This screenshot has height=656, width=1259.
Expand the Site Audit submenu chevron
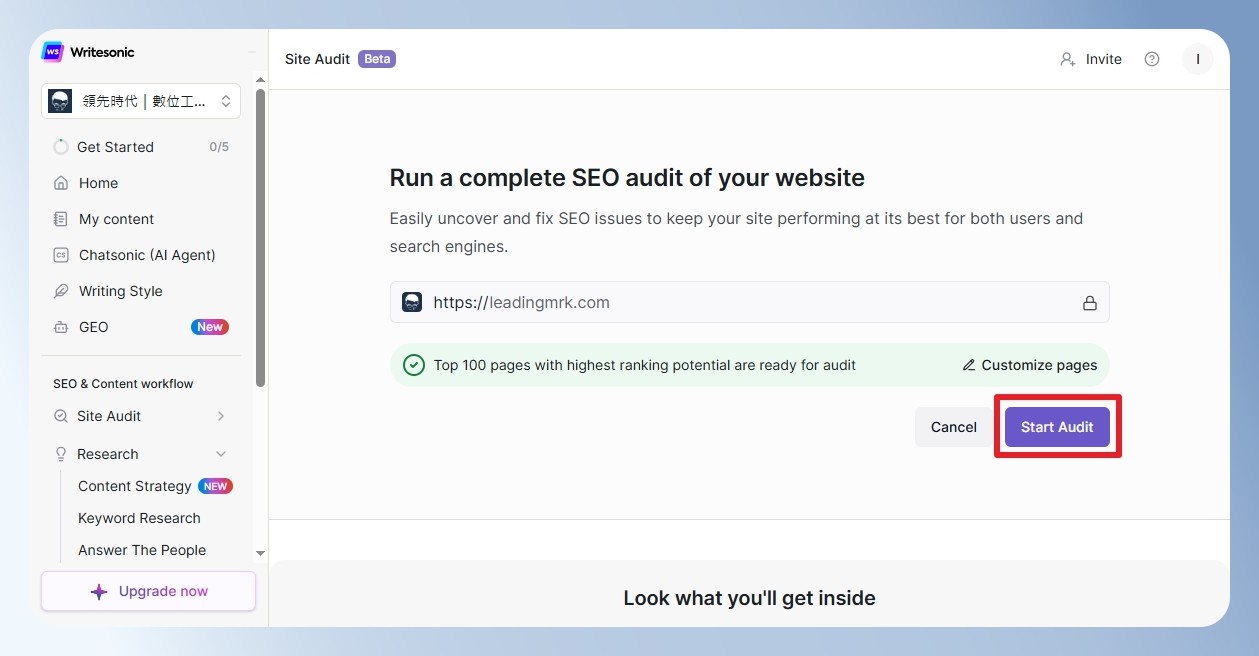[x=221, y=416]
